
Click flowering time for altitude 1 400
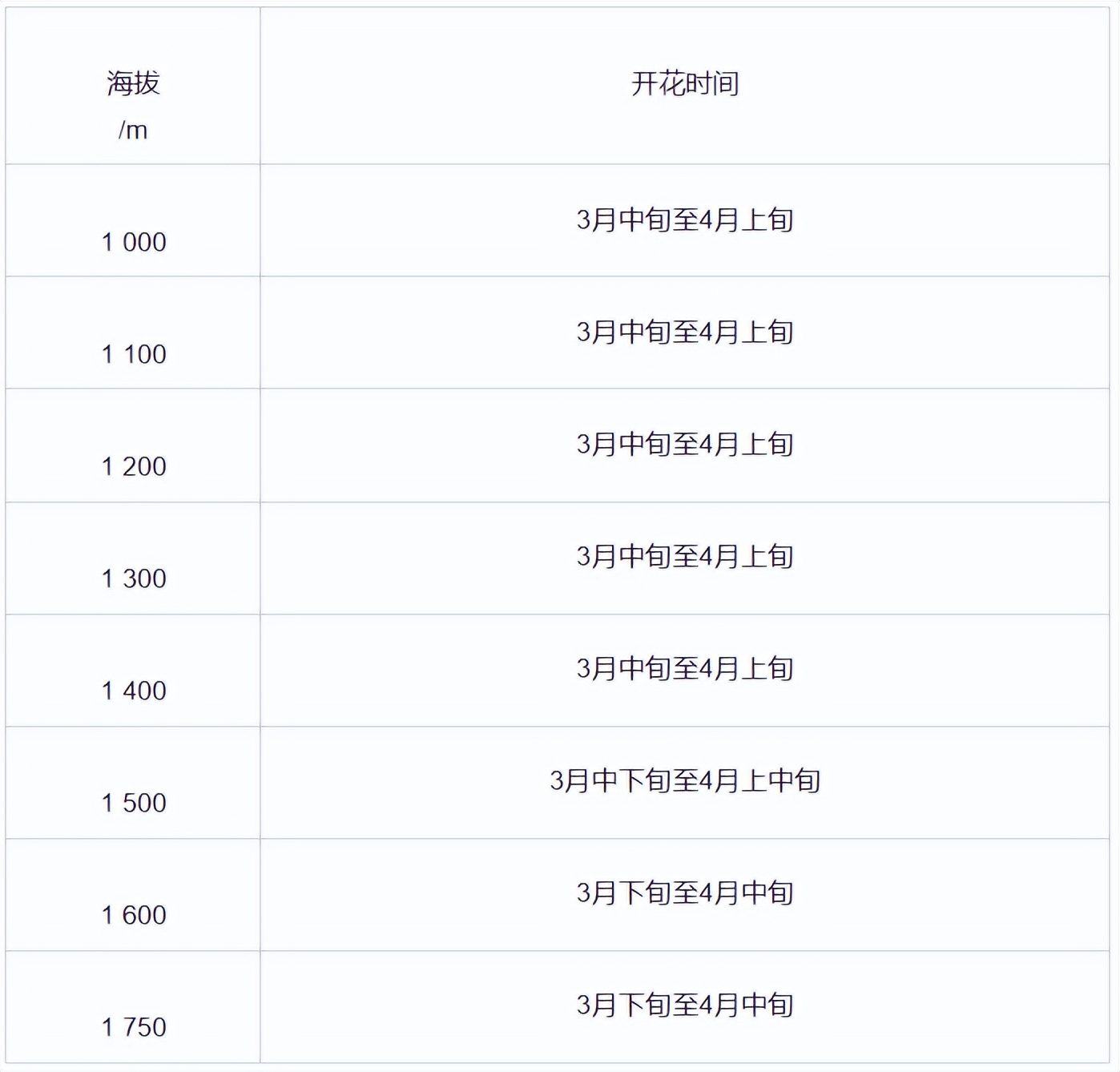coord(685,671)
